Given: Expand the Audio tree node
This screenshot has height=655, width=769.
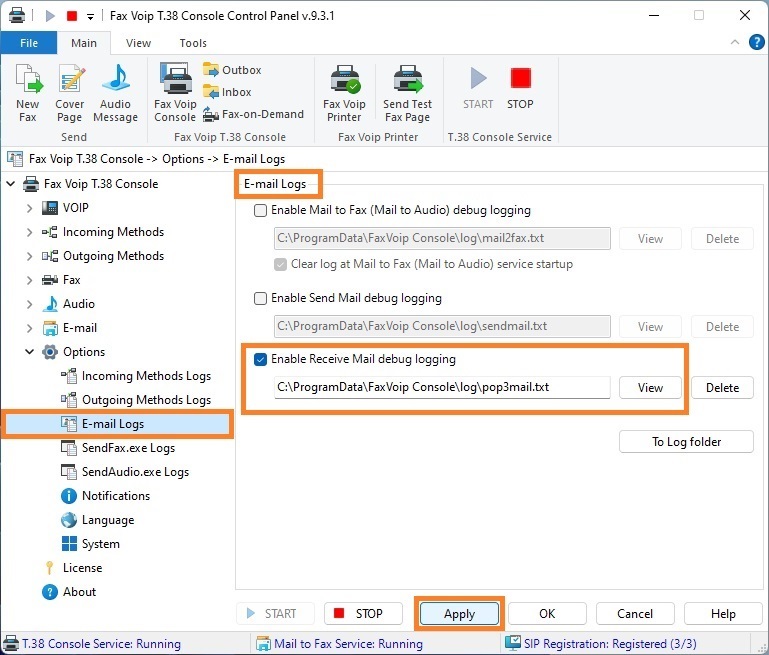Looking at the screenshot, I should coord(29,304).
